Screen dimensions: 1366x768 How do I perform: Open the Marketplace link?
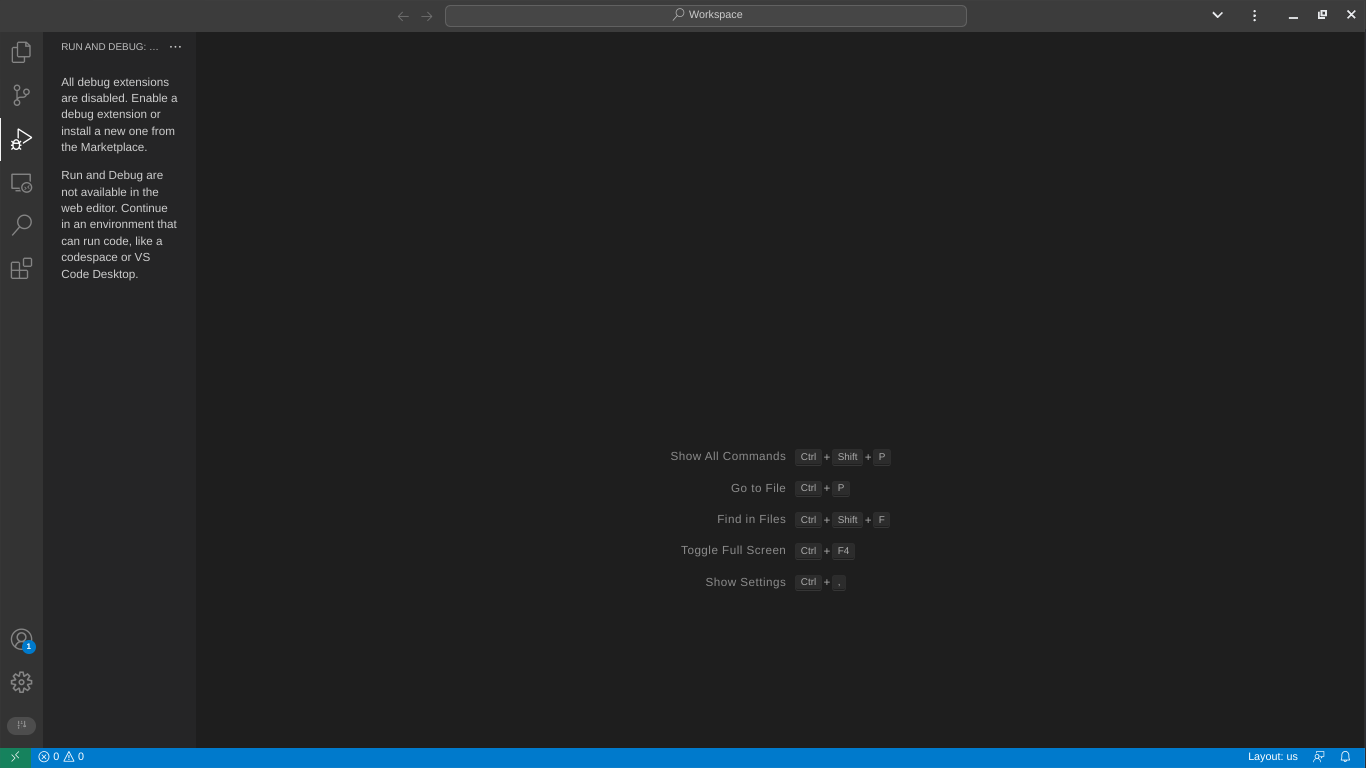[x=110, y=147]
